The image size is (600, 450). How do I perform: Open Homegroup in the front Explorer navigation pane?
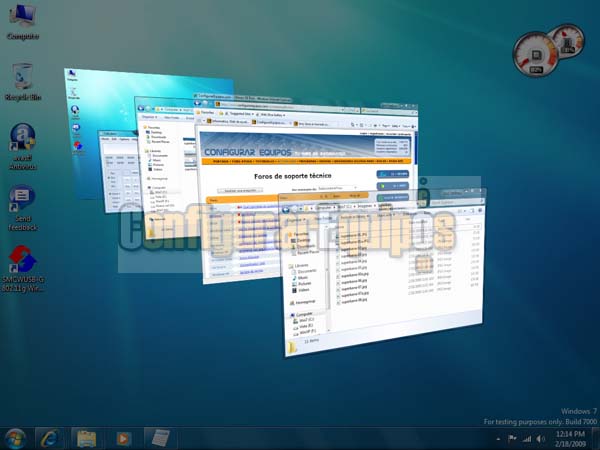click(305, 302)
